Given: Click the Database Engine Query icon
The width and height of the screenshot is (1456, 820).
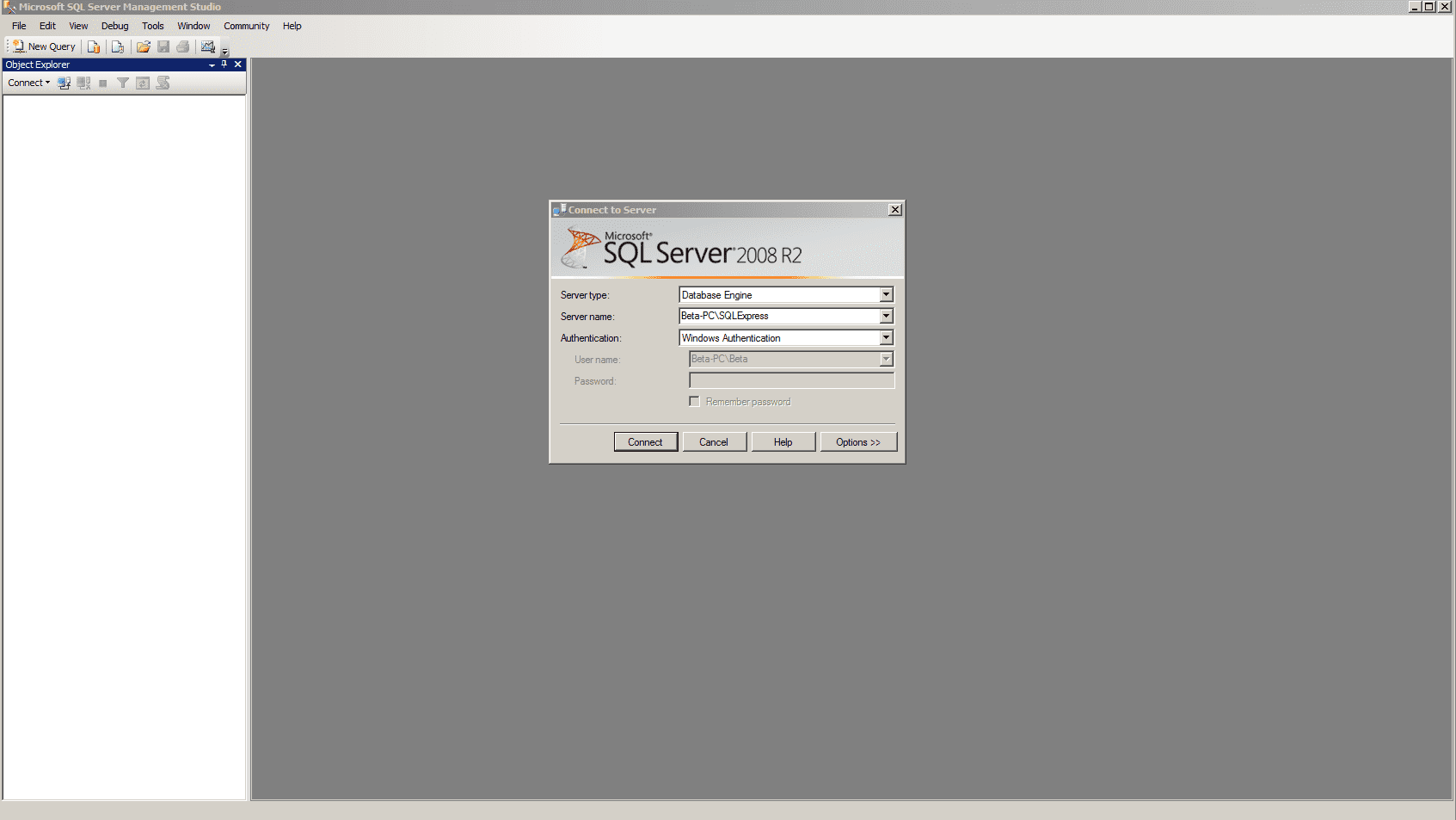Looking at the screenshot, I should 94,46.
